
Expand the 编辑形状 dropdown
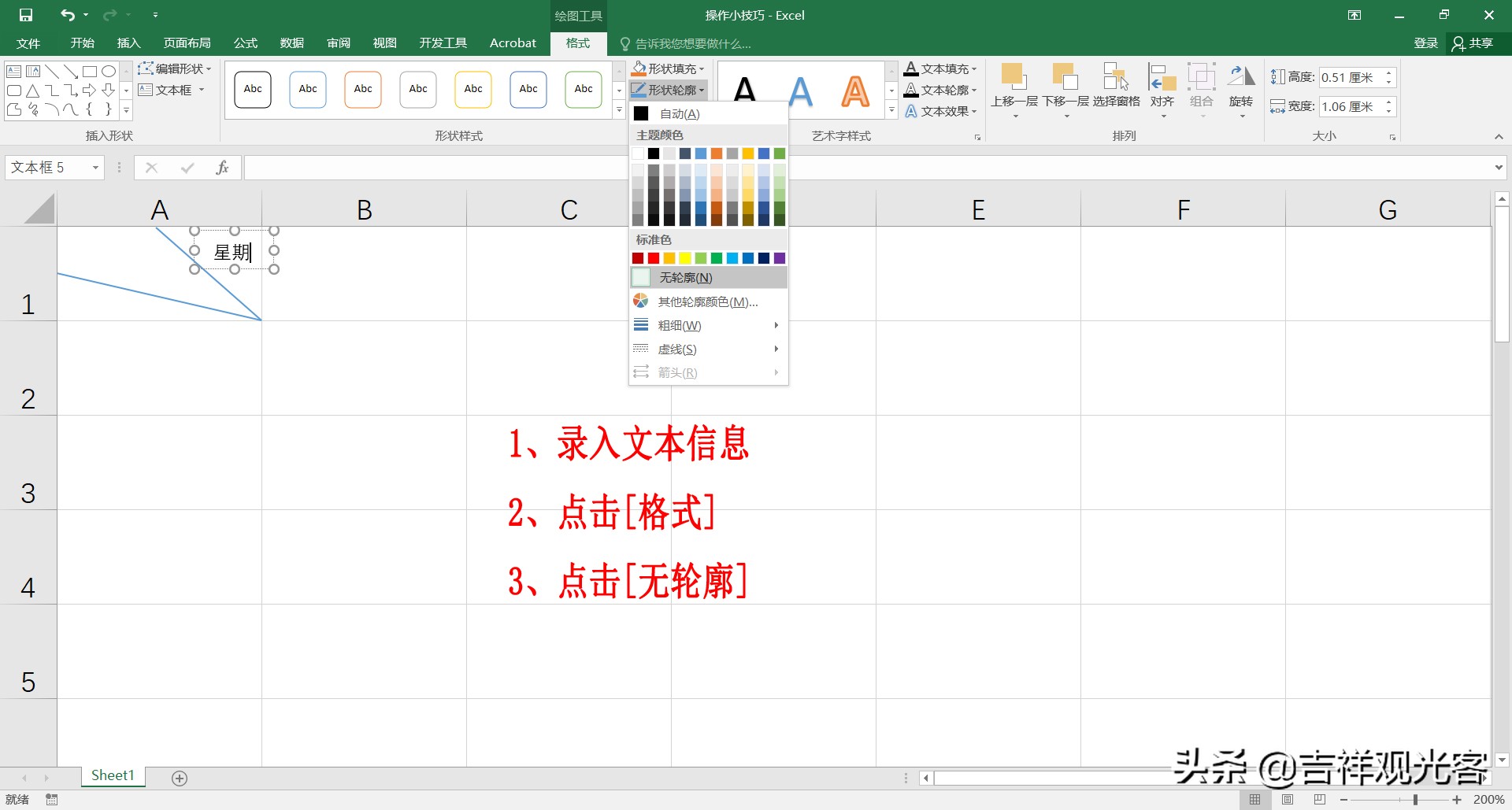(208, 68)
